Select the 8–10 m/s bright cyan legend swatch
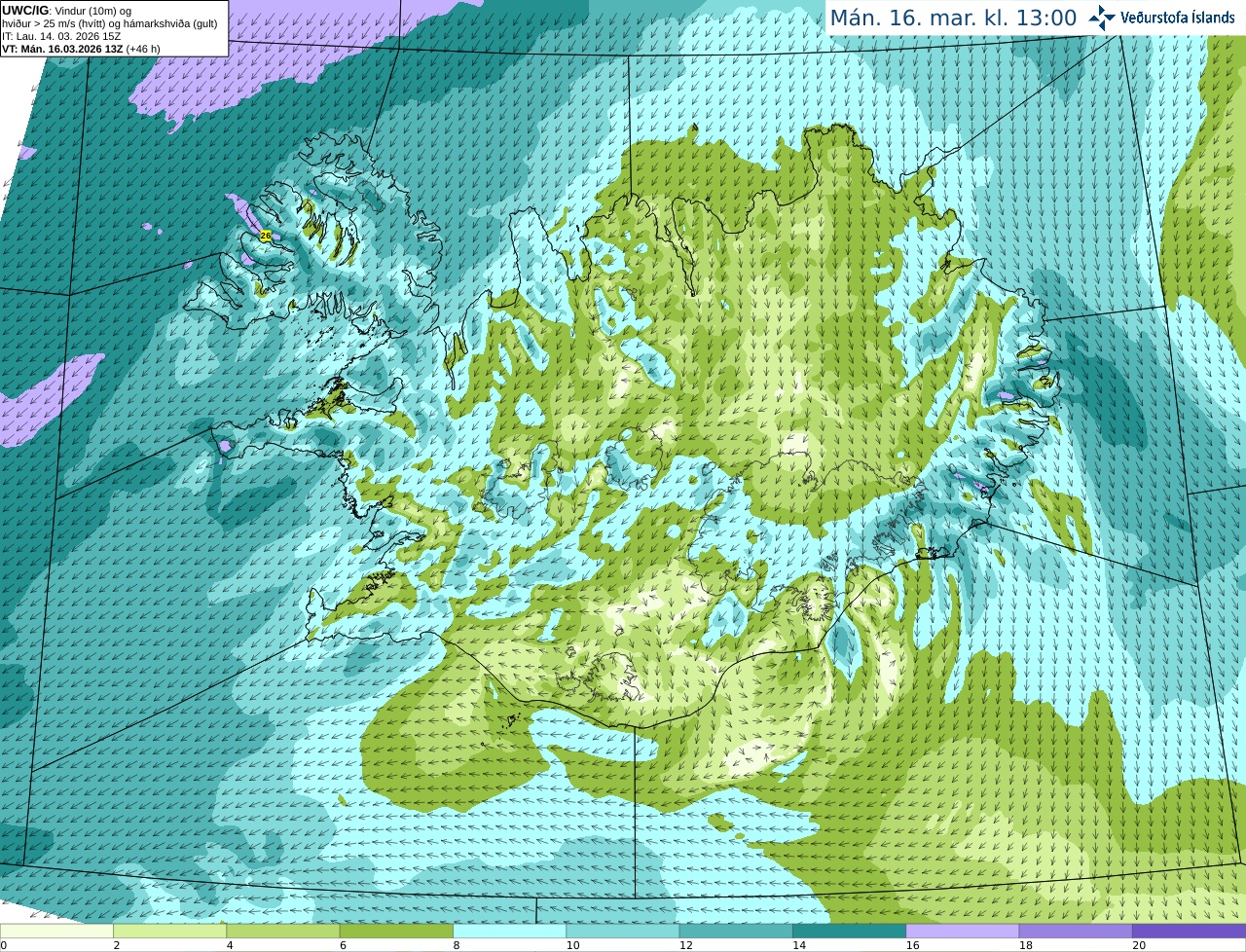 (x=509, y=932)
